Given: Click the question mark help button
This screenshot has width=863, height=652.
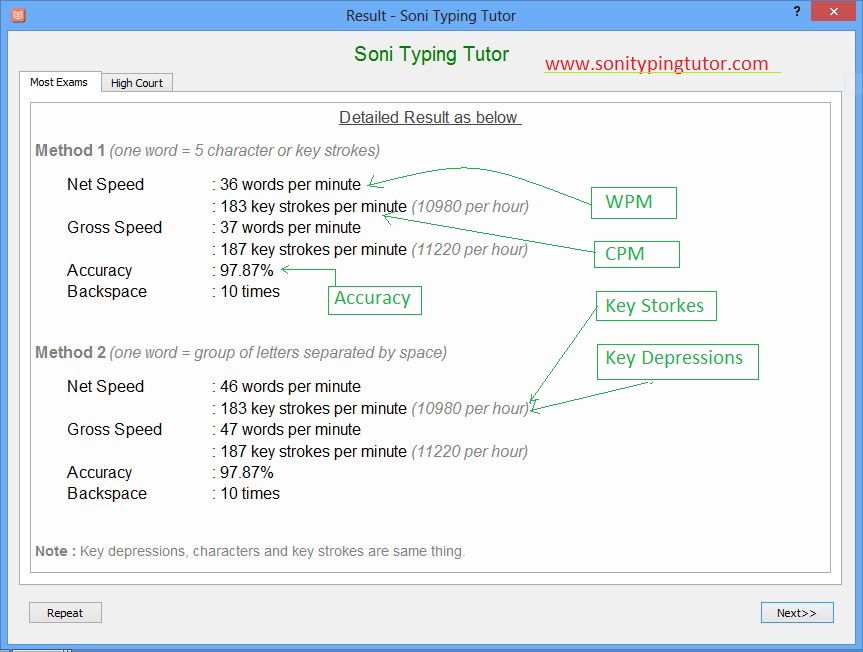Looking at the screenshot, I should [796, 11].
